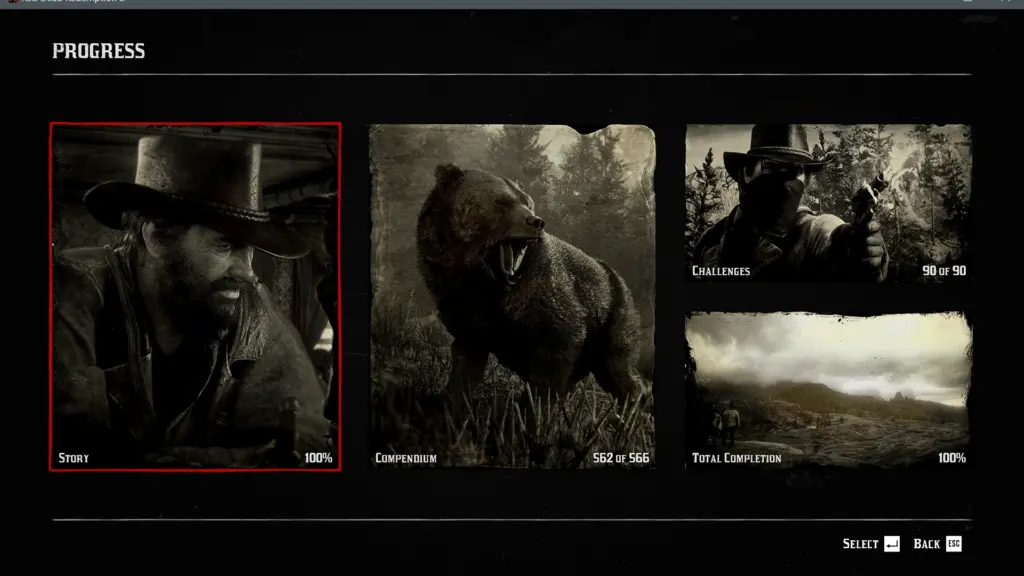Choose the Challenges label text

coord(721,271)
